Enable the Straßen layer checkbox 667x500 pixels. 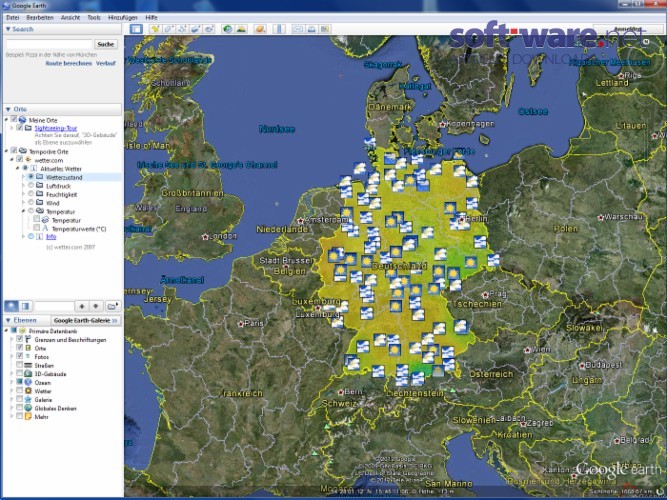pyautogui.click(x=20, y=365)
